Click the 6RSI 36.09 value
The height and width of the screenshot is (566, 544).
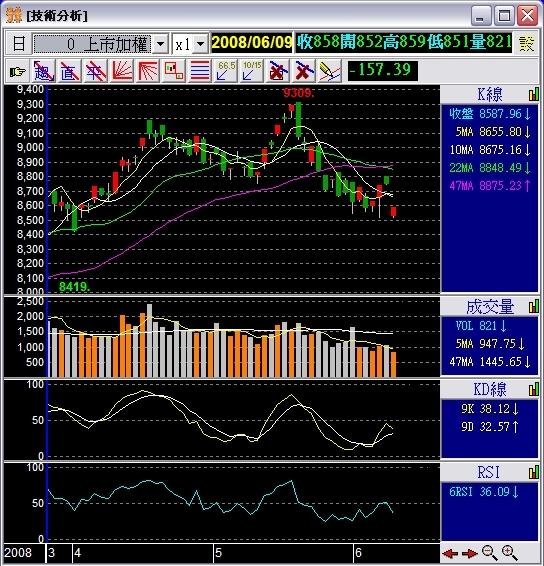[x=484, y=492]
